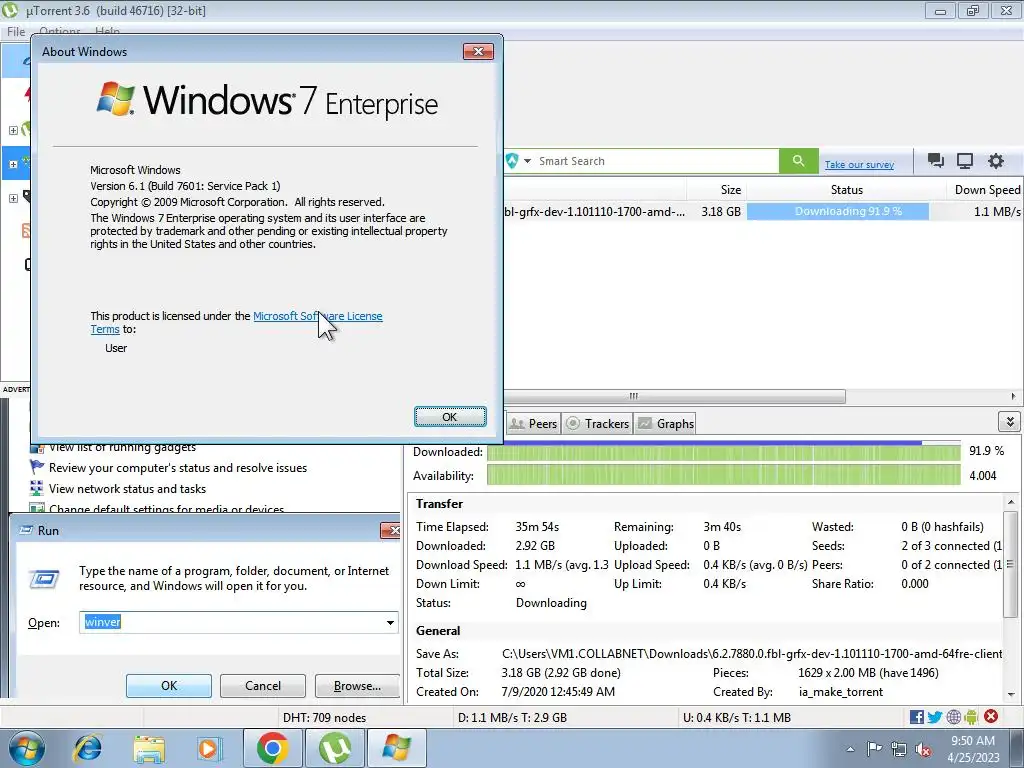Viewport: 1024px width, 768px height.
Task: Expand the third sidebar tree node
Action: click(13, 198)
